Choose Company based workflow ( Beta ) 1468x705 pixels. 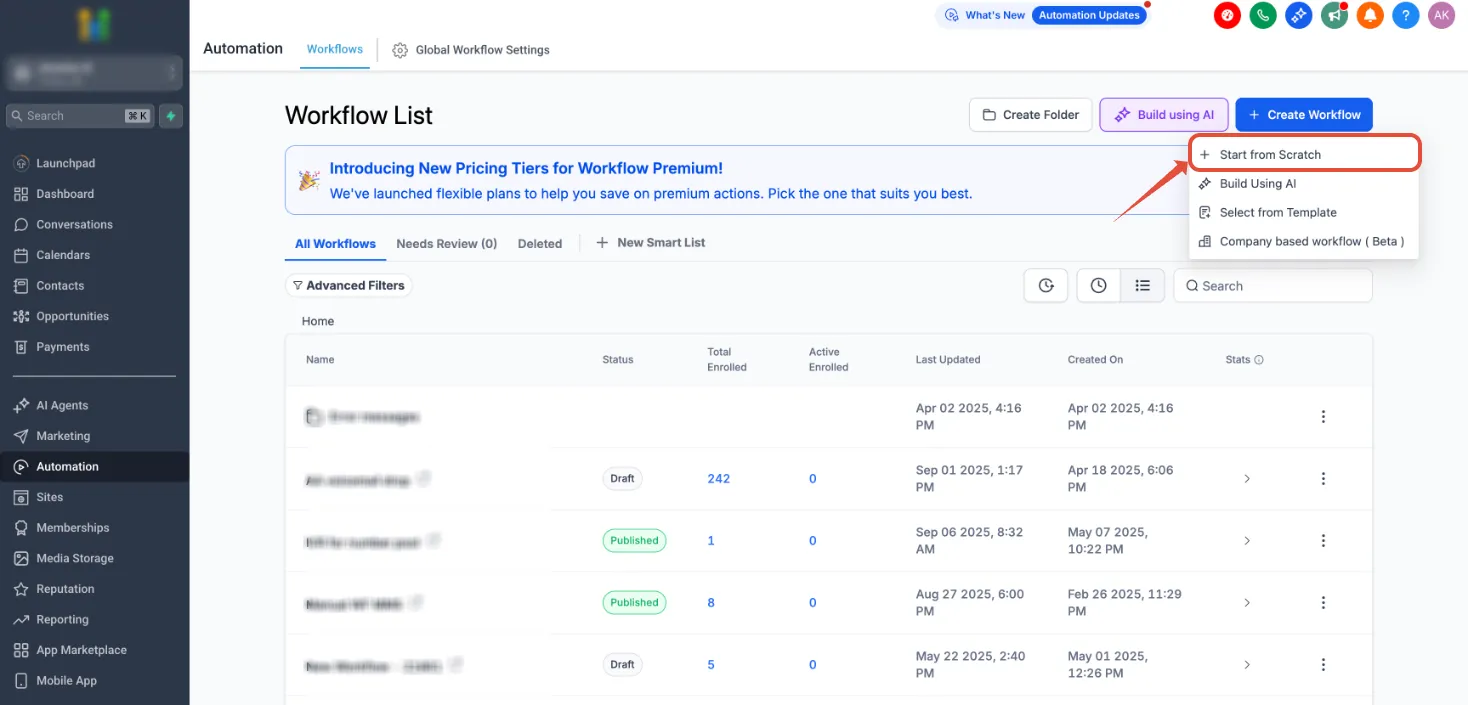(1304, 241)
